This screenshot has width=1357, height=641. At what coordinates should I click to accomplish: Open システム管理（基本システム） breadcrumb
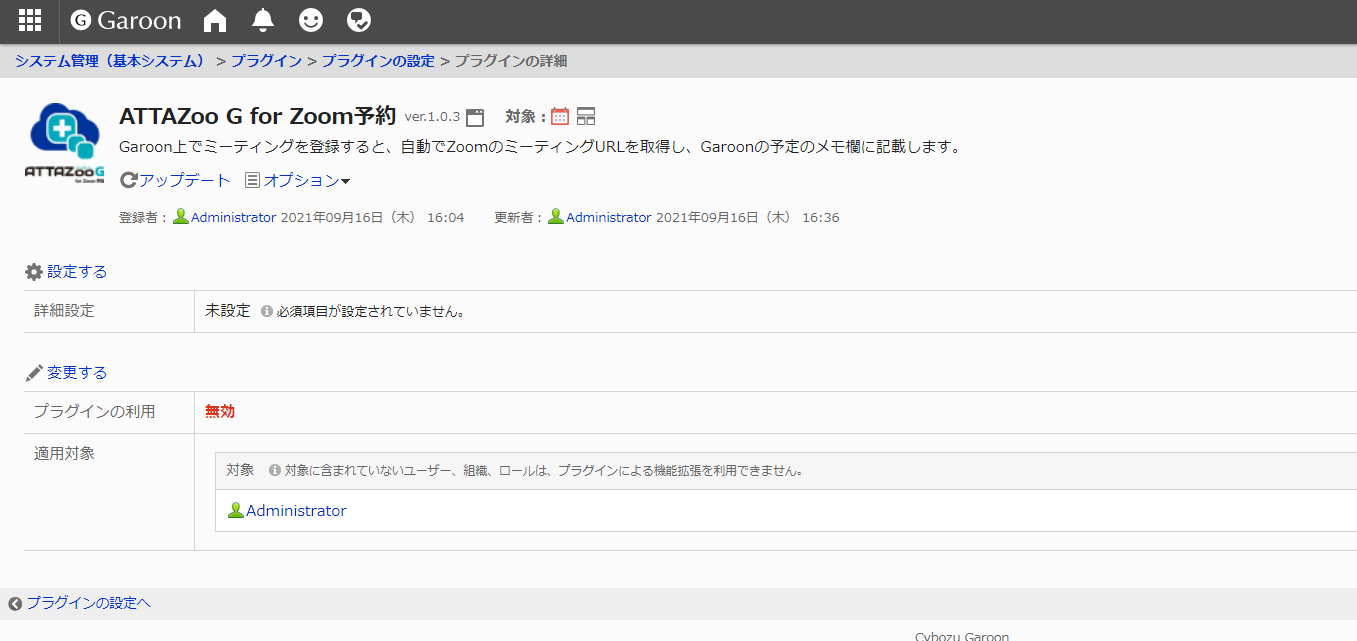tap(110, 61)
